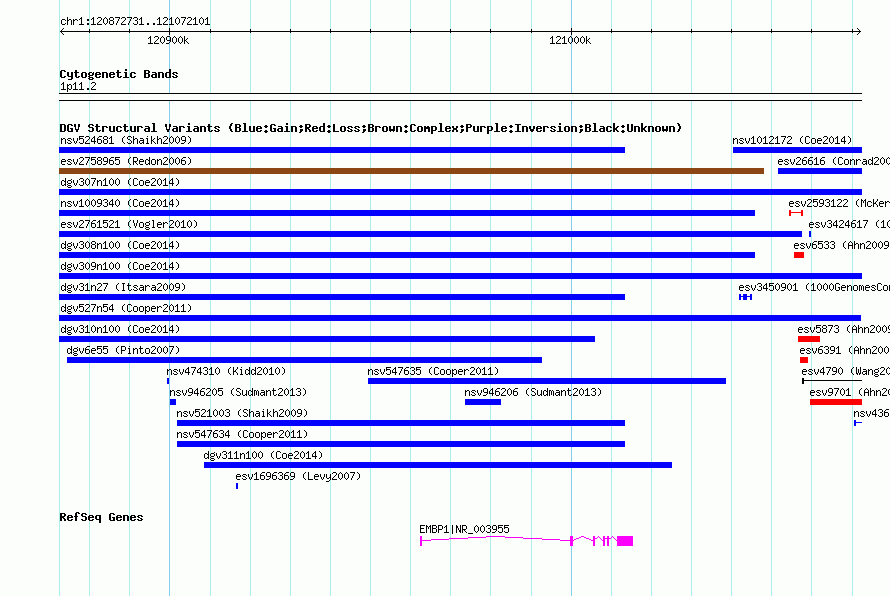Click the tiny blue esv1696369 variant marker
The height and width of the screenshot is (596, 890).
click(x=237, y=486)
